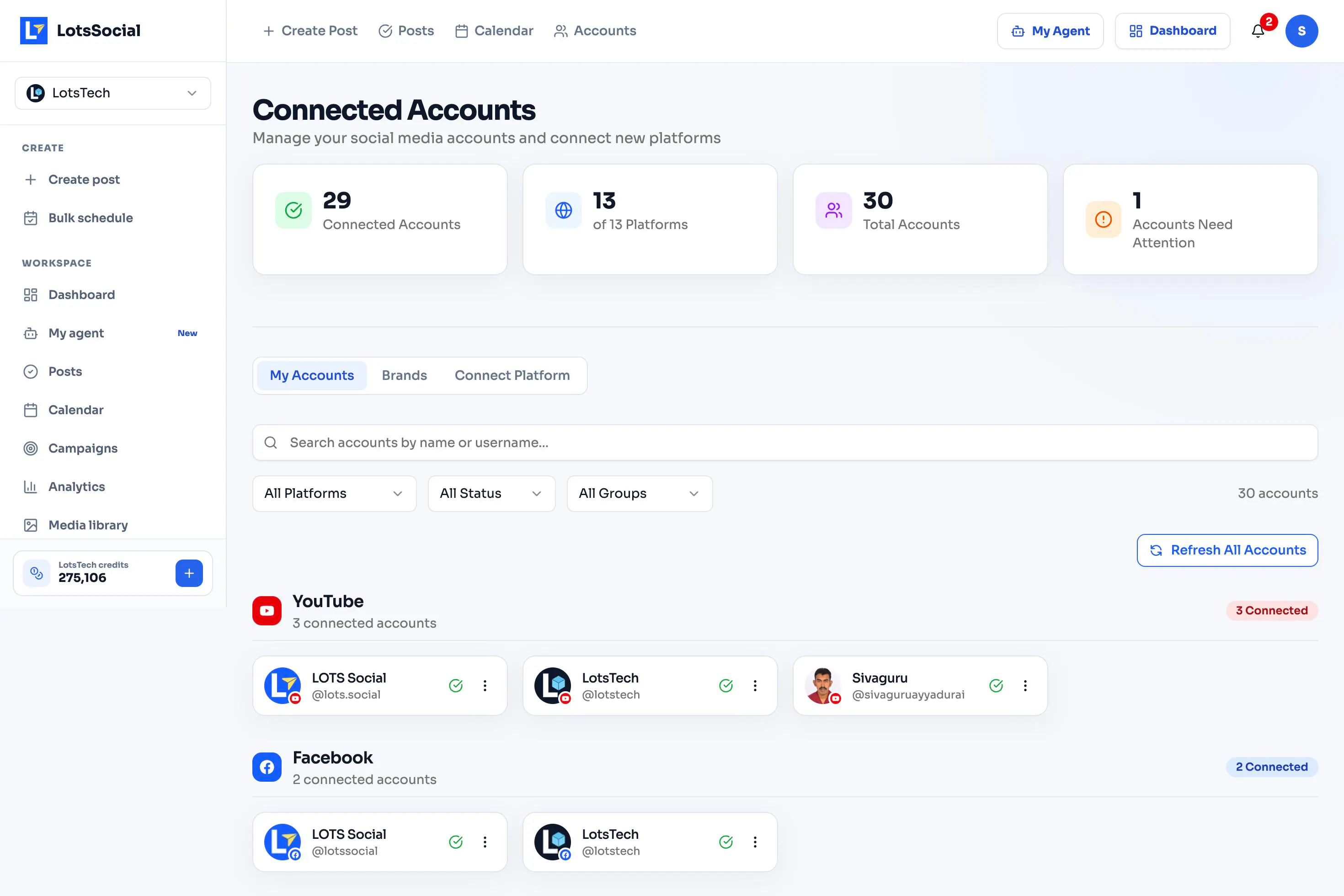Open options menu for YouTube LOTS Social
The height and width of the screenshot is (896, 1344).
(x=485, y=686)
